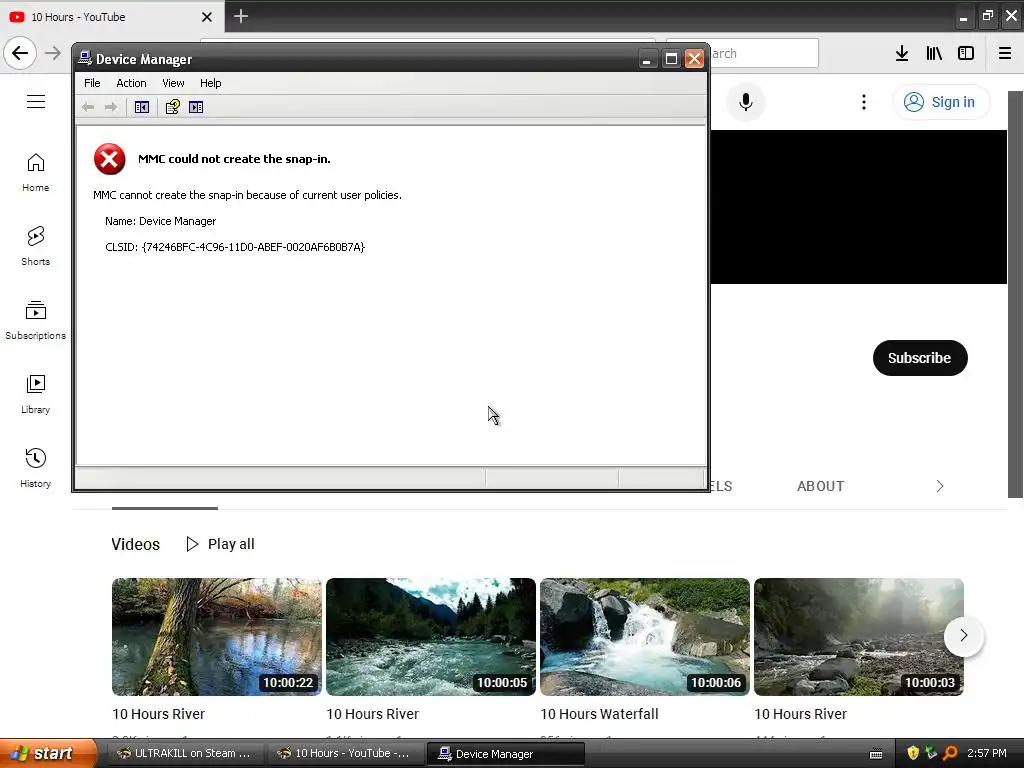
Task: Click the '10 Hours Waterfall' video title
Action: click(600, 714)
